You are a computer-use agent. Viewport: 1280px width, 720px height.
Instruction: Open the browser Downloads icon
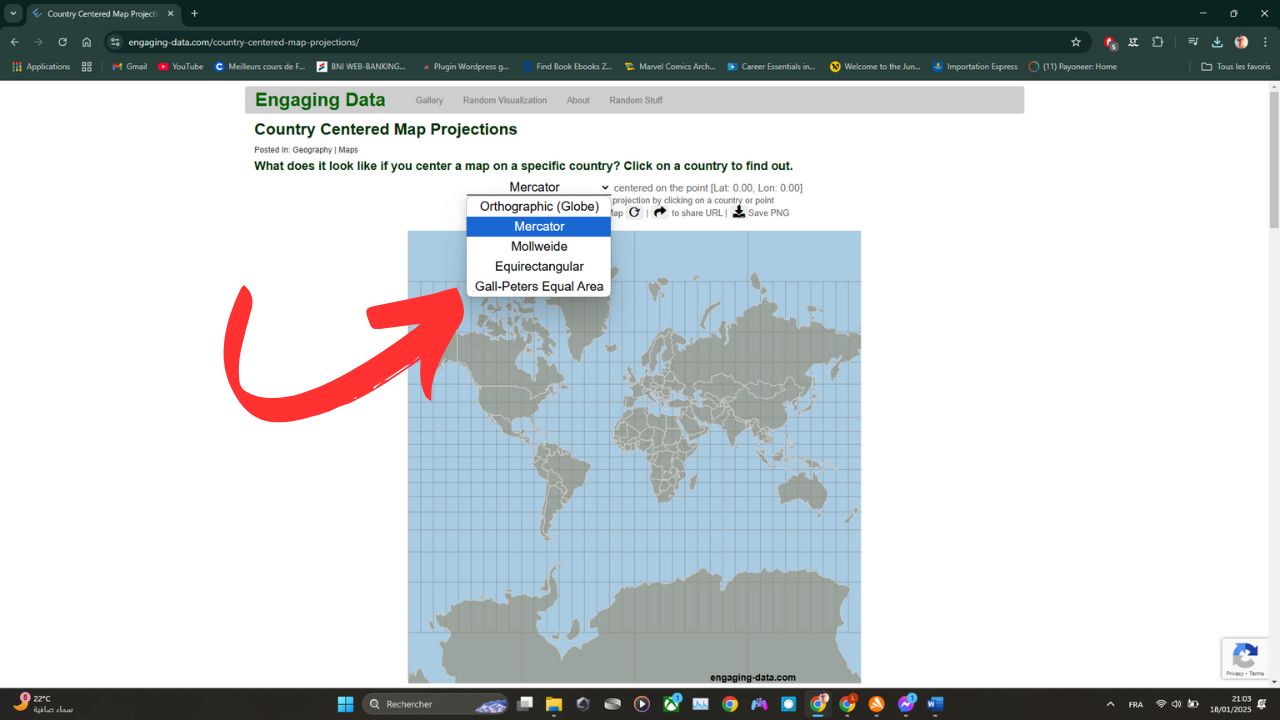[x=1216, y=42]
